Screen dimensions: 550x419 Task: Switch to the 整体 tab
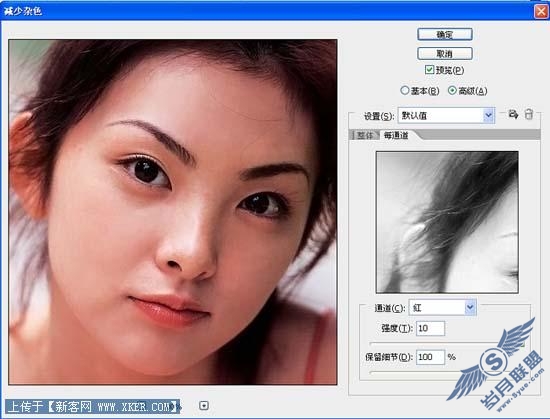click(x=365, y=135)
